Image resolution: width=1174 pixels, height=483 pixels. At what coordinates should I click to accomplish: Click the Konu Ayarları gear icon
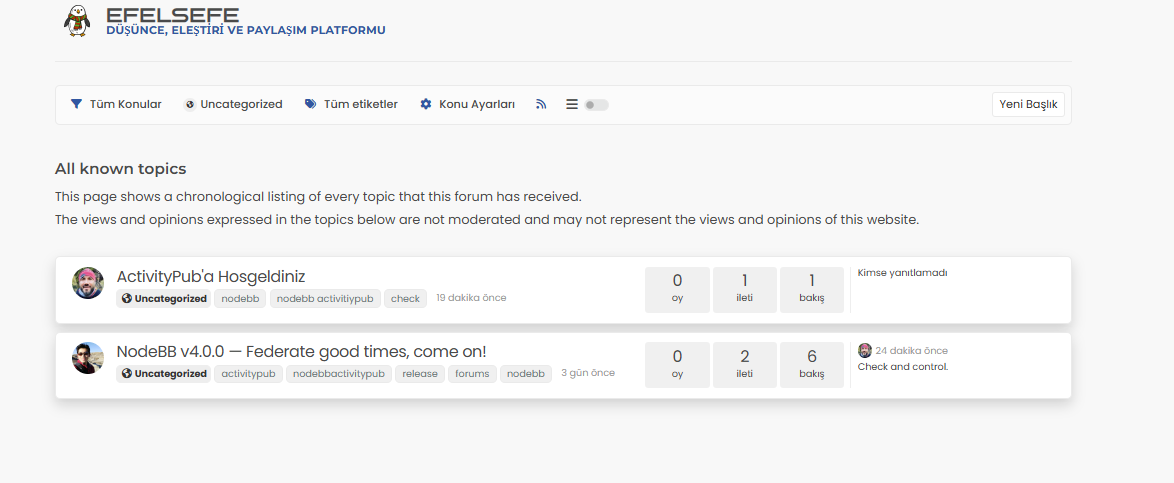coord(426,104)
